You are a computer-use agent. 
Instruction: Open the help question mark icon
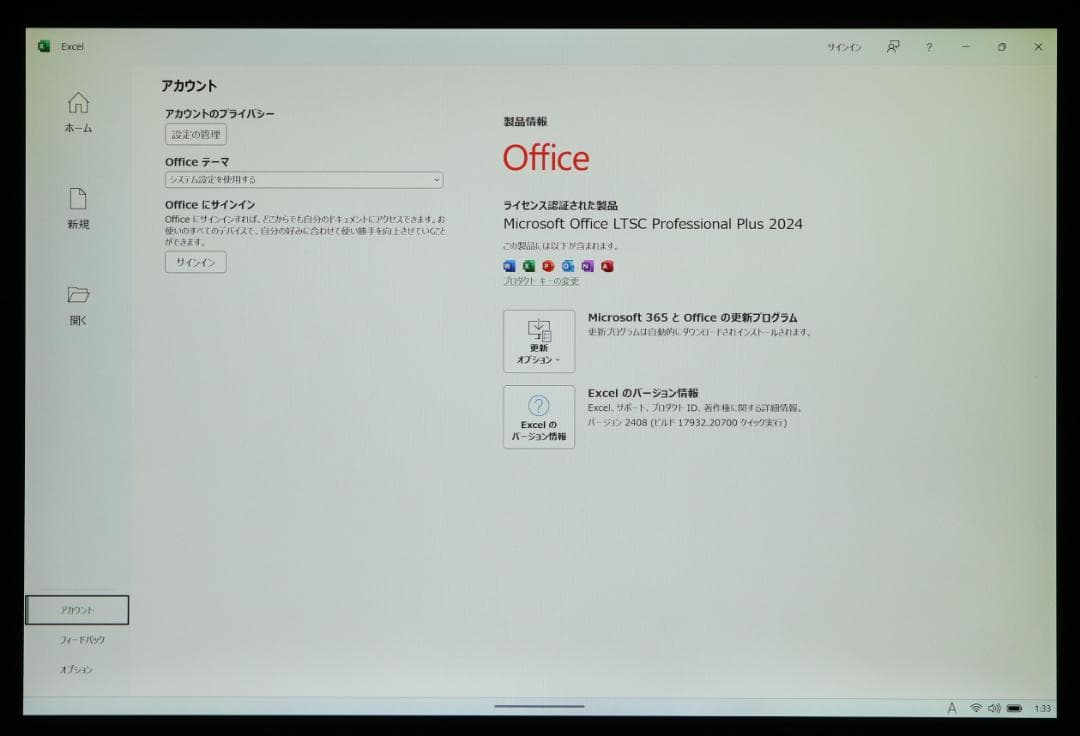[x=929, y=47]
